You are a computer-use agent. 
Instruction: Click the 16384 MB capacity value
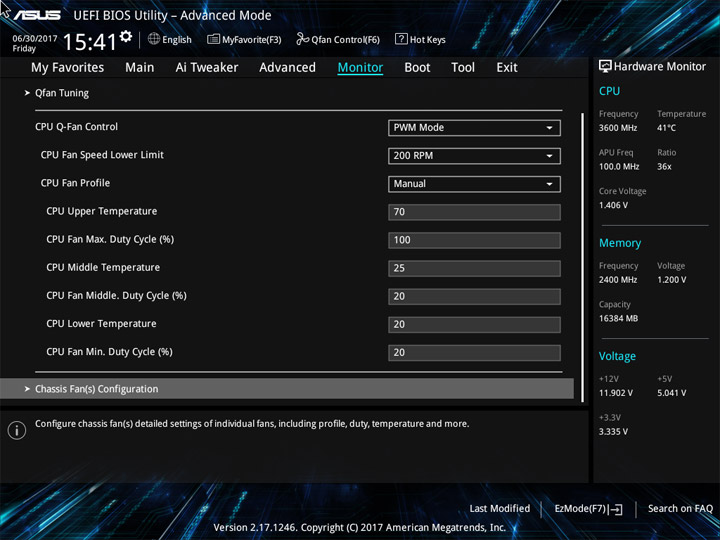pyautogui.click(x=618, y=318)
